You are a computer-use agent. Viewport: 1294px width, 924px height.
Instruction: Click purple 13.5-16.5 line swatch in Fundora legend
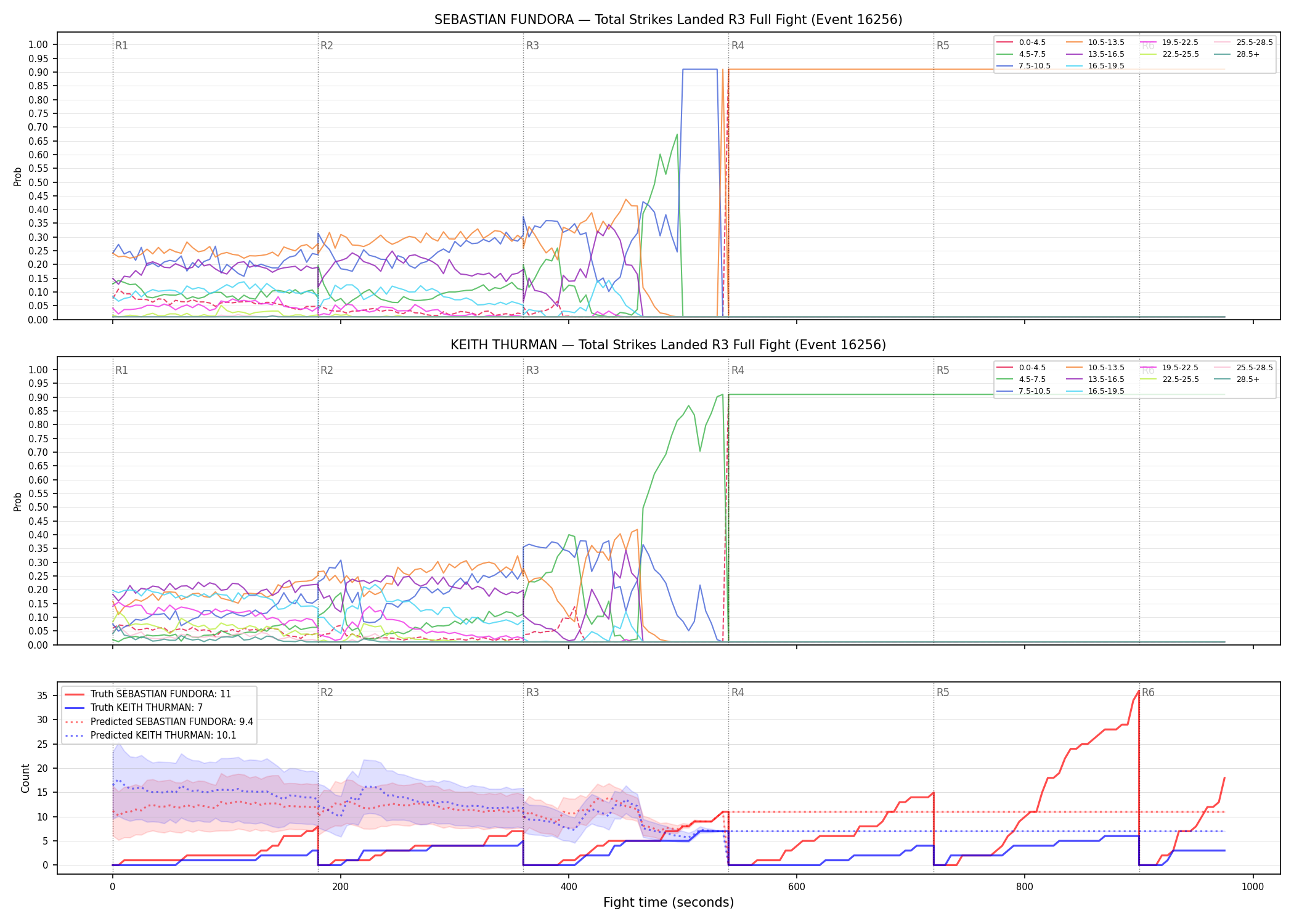(1074, 54)
